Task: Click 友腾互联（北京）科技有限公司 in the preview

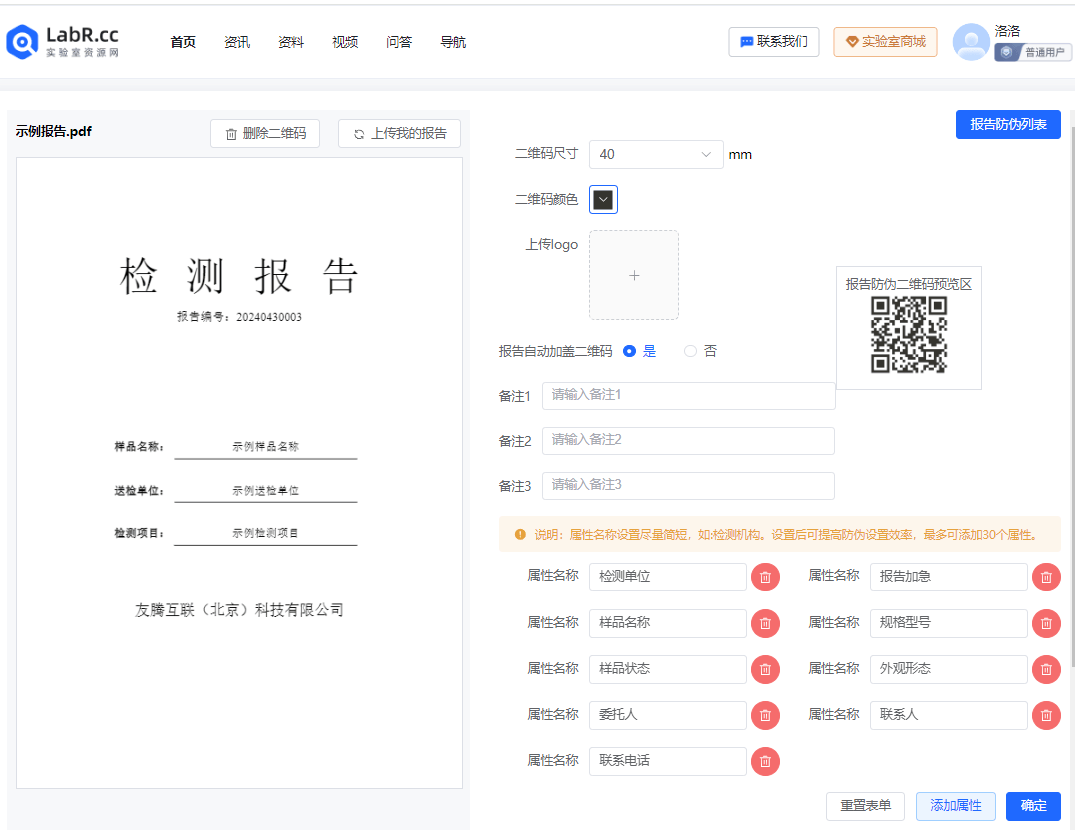Action: click(239, 610)
